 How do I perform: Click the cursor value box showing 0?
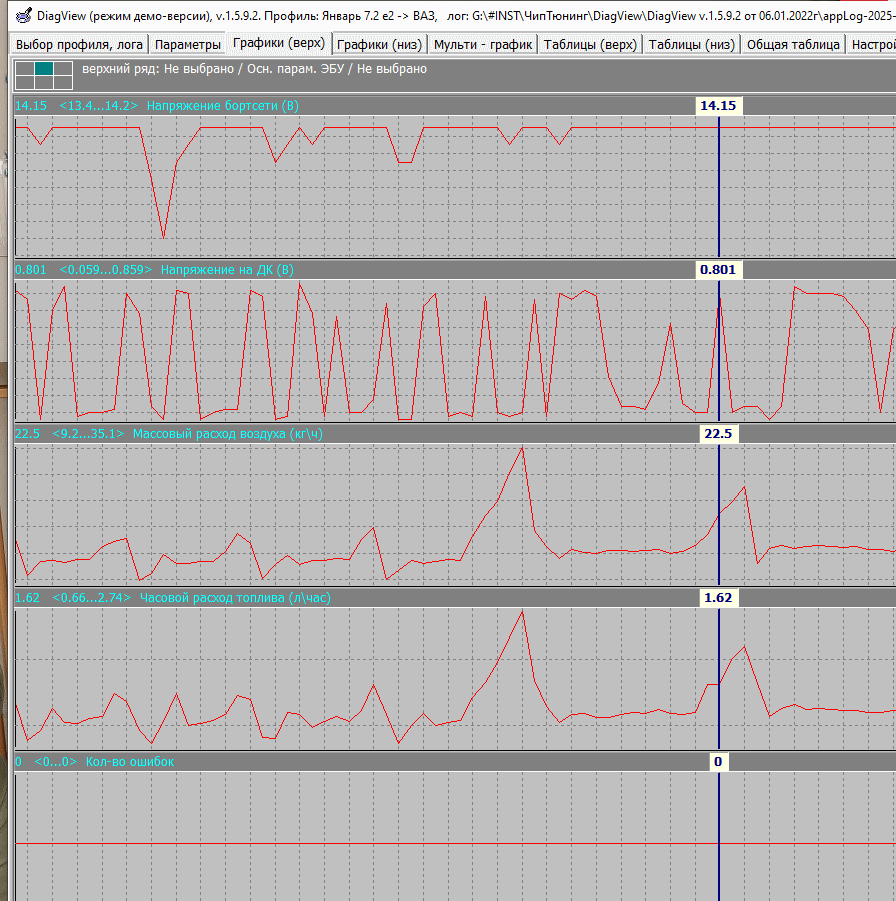718,761
